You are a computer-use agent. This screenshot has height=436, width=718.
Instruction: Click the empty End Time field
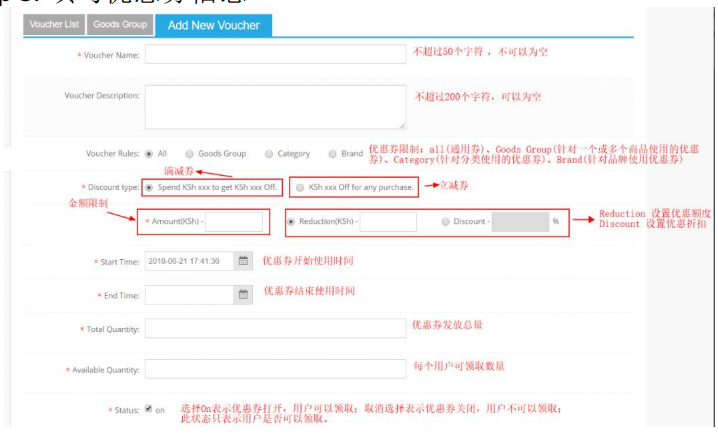(x=190, y=295)
